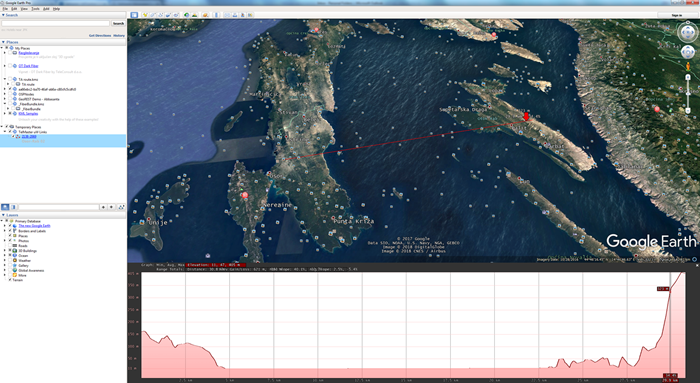Click the Save Image icon
The width and height of the screenshot is (700, 383).
pos(242,15)
